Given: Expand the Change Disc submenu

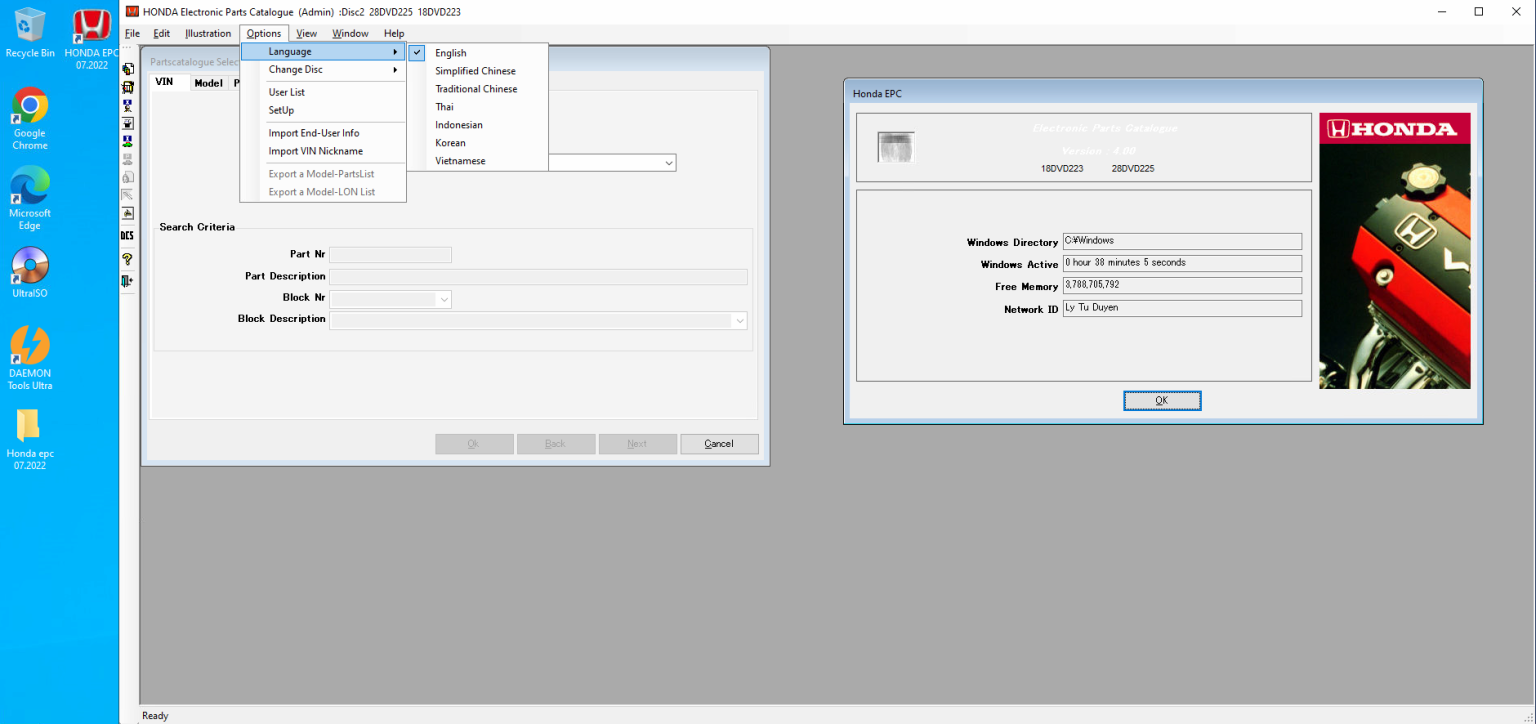Looking at the screenshot, I should point(293,69).
